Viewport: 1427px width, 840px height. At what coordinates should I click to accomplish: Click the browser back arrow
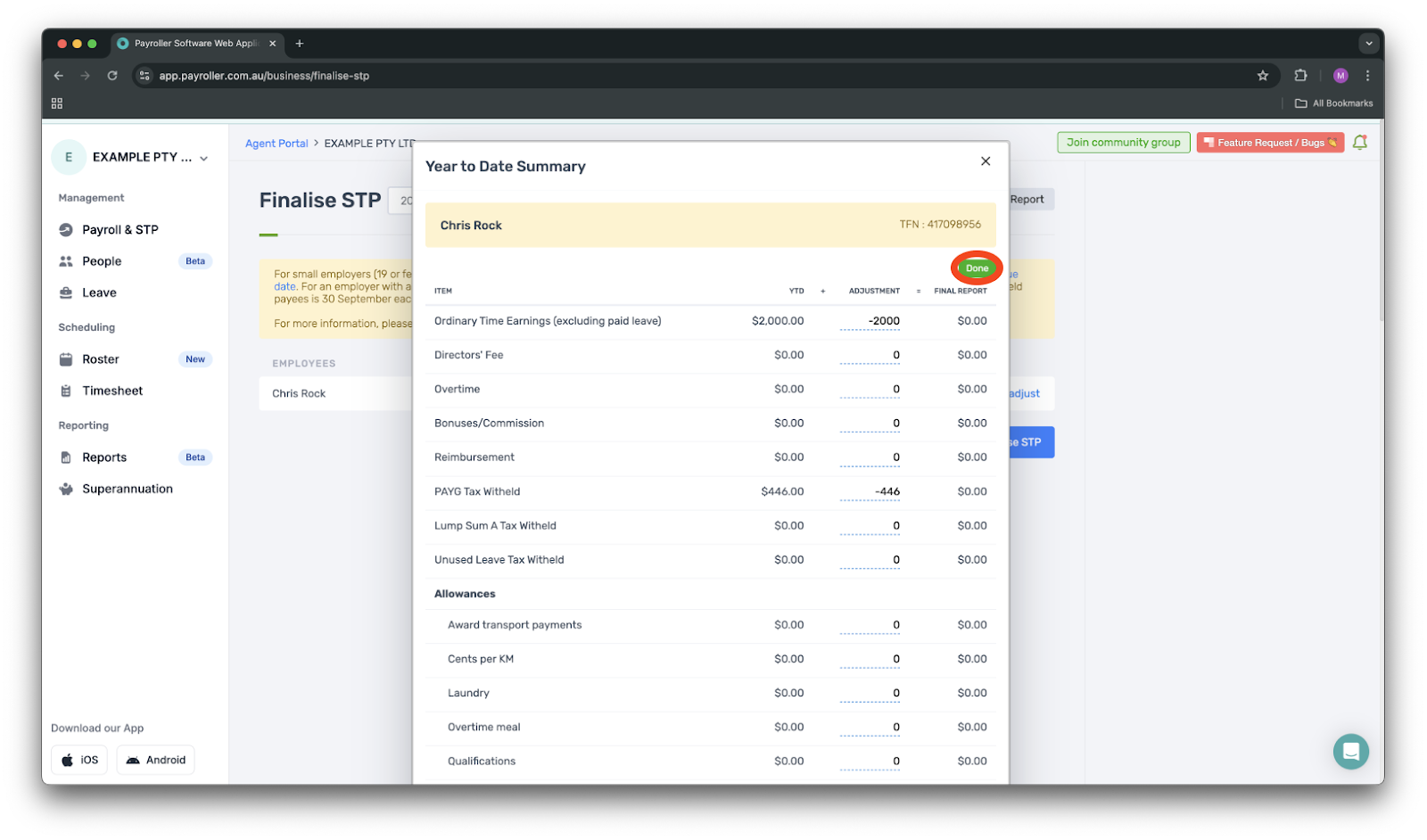click(x=59, y=76)
